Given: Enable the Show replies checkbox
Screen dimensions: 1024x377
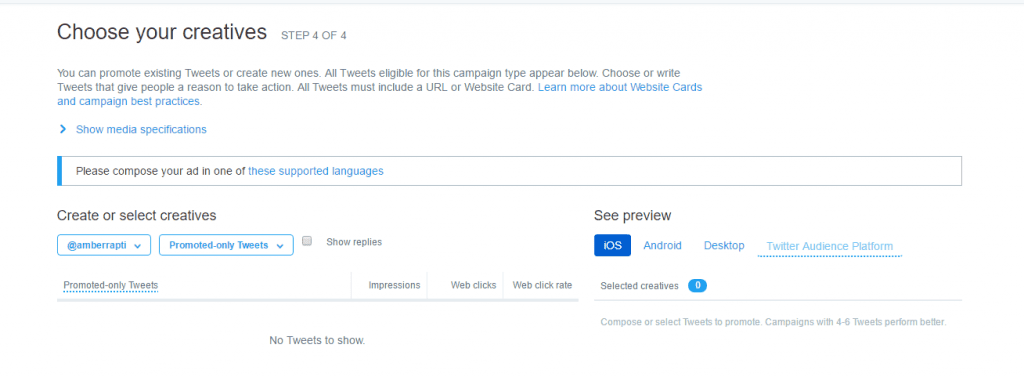Looking at the screenshot, I should [x=307, y=241].
